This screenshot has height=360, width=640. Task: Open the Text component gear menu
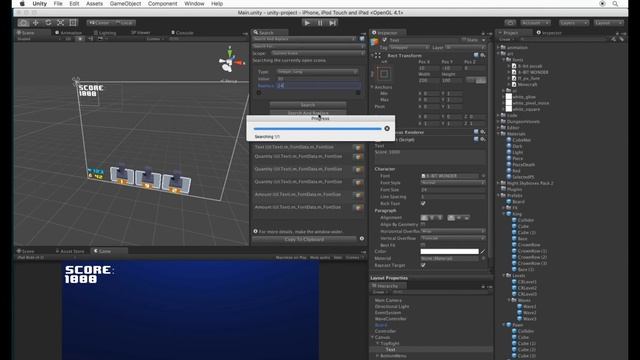pyautogui.click(x=483, y=139)
